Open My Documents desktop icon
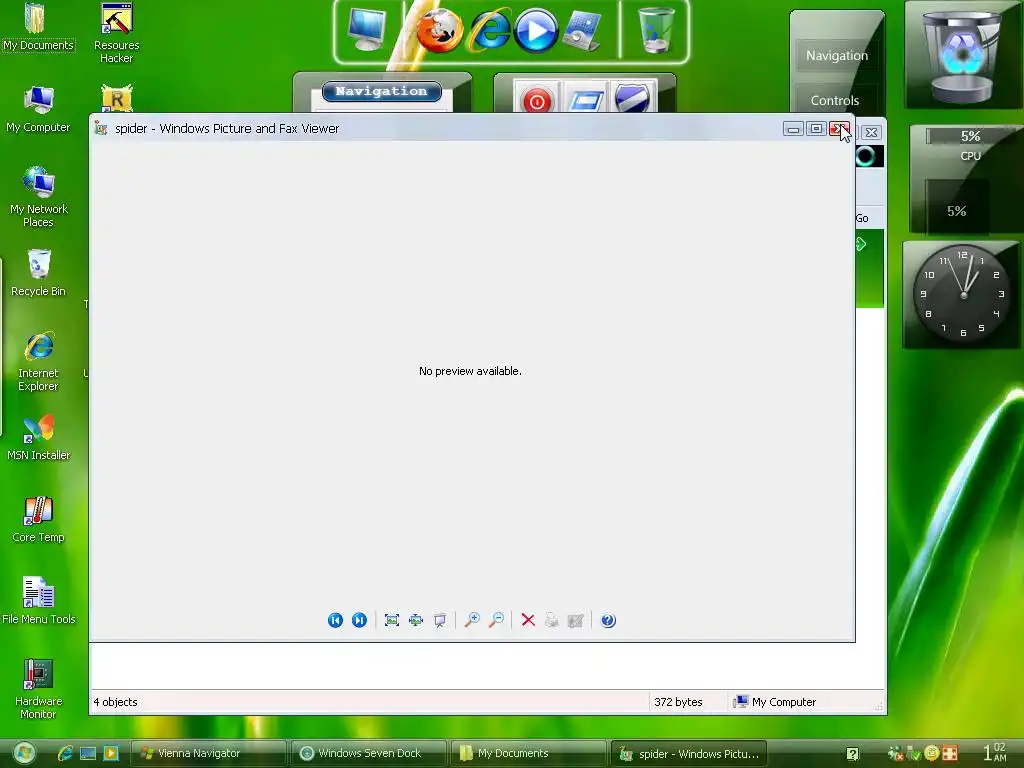The height and width of the screenshot is (768, 1024). (38, 27)
